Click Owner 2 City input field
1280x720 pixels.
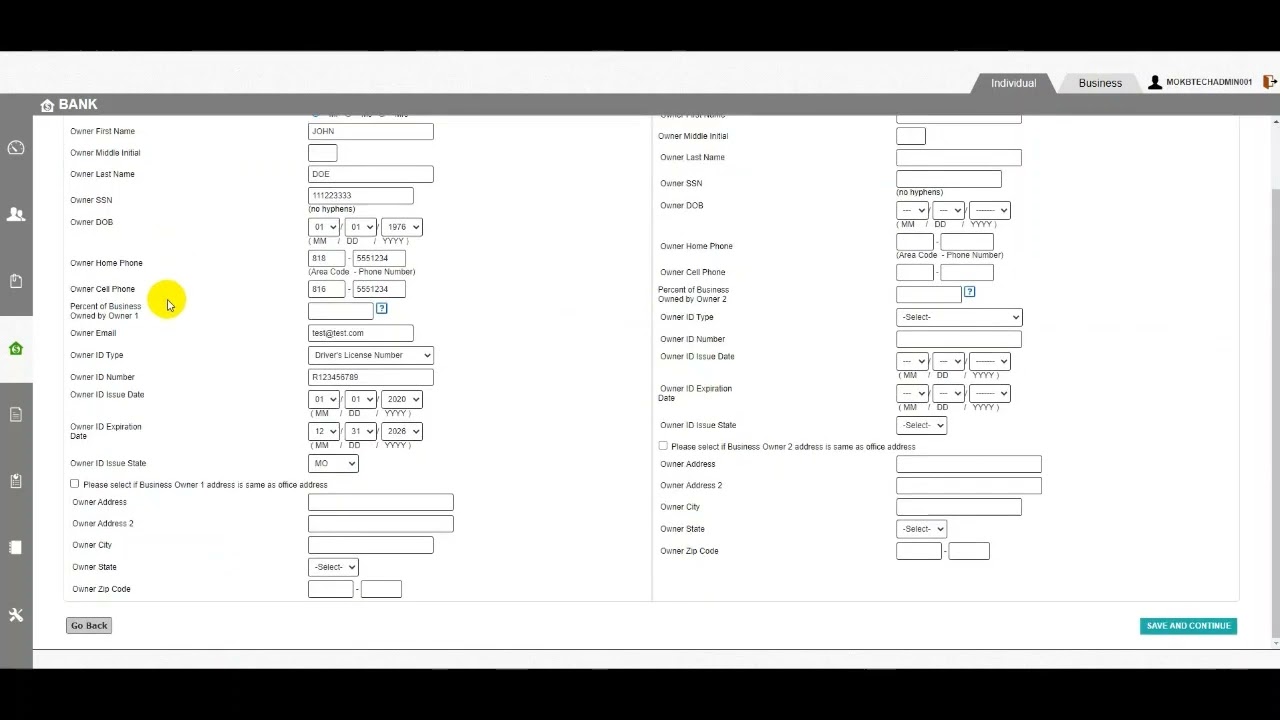coord(959,507)
